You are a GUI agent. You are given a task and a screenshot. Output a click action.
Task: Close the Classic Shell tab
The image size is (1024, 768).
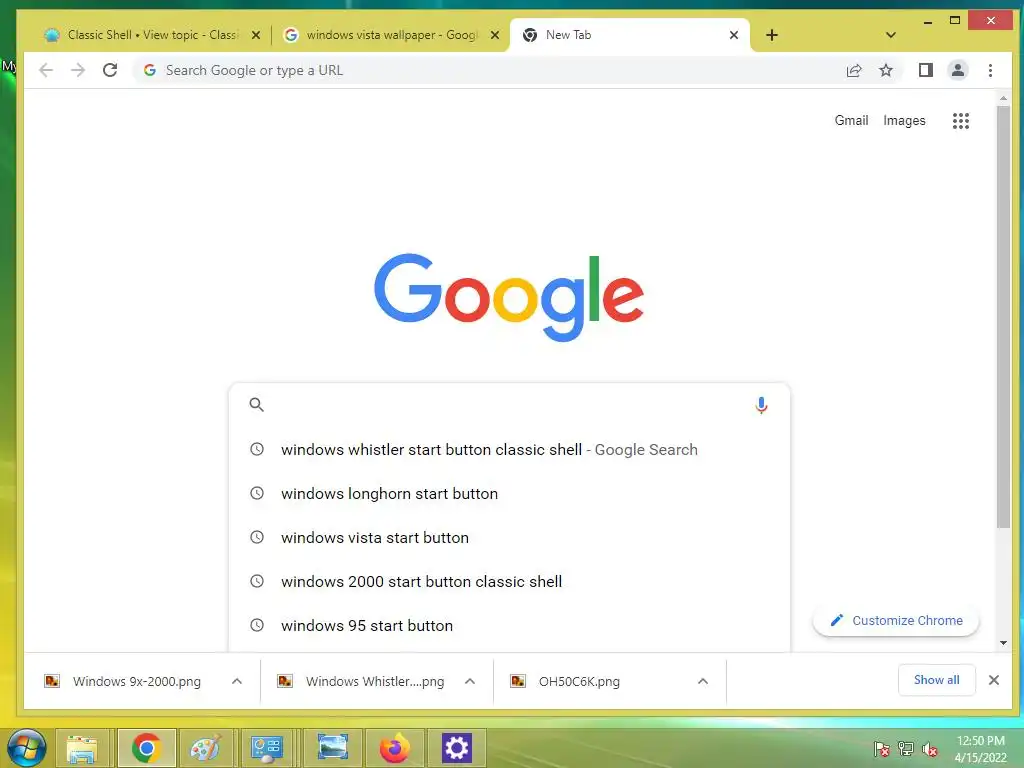click(256, 35)
